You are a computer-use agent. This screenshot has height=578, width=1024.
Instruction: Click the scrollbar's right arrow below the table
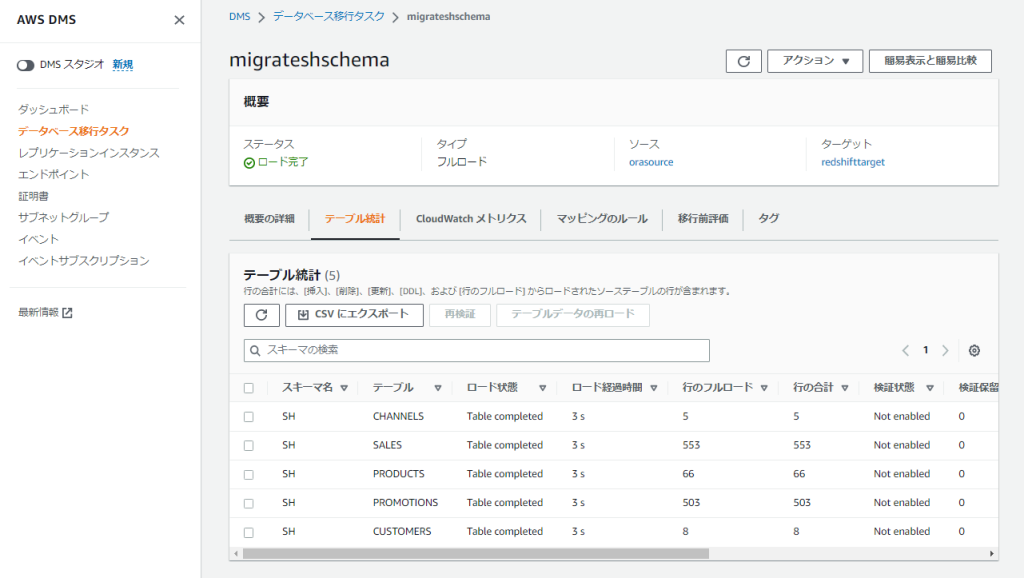[x=991, y=554]
